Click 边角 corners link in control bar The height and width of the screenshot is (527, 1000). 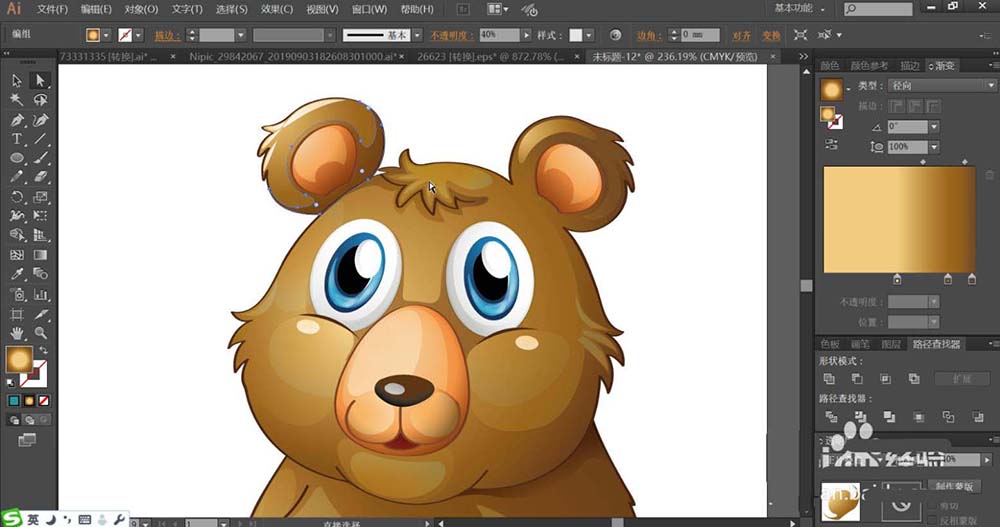point(649,36)
